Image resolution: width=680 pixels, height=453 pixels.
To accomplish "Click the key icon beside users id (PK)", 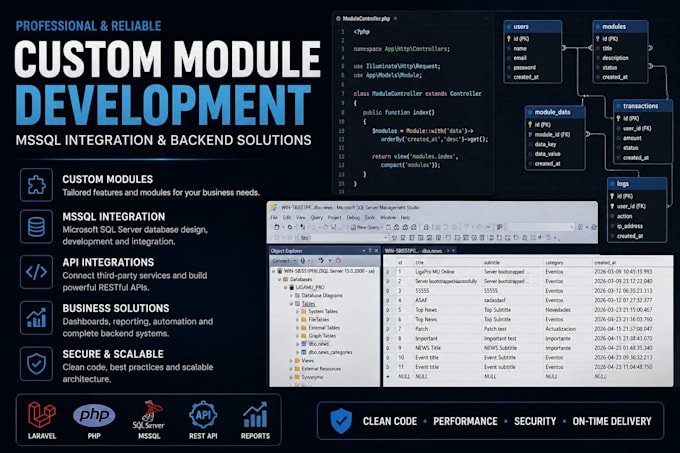I will 509,39.
